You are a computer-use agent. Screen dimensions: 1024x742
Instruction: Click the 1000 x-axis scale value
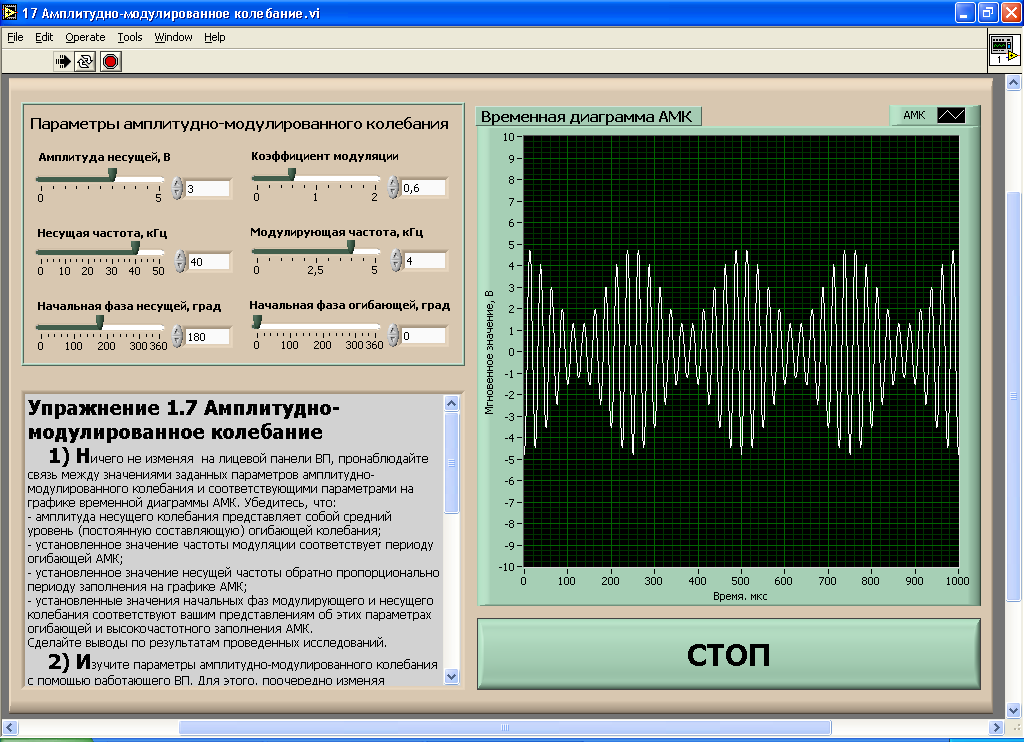tap(957, 581)
